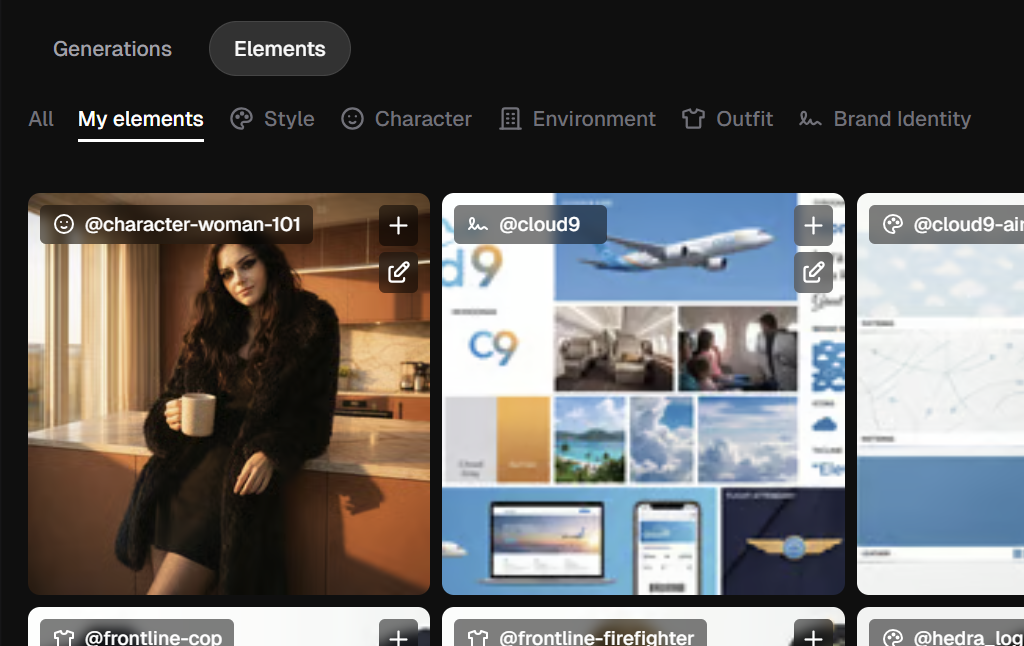Screen dimensions: 1024x646
Task: Click the @frontline-cop outfit label
Action: point(137,634)
